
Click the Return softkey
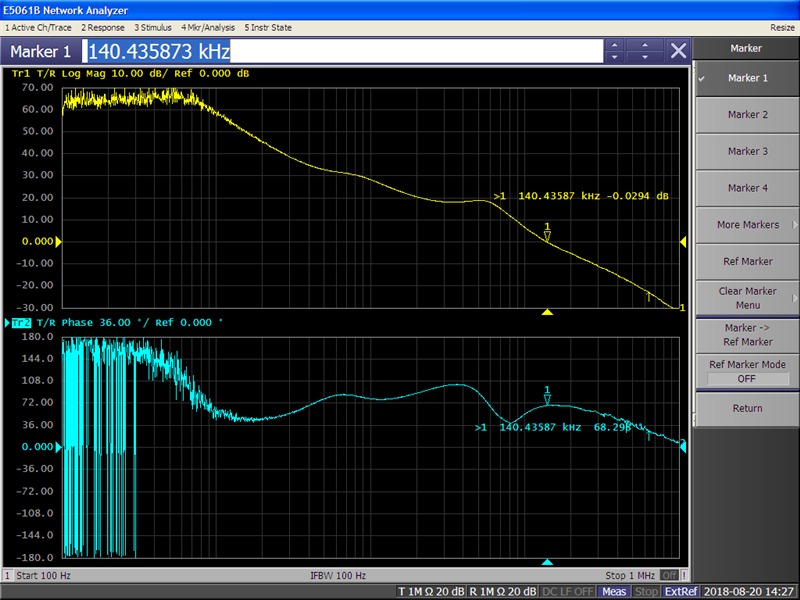(747, 409)
